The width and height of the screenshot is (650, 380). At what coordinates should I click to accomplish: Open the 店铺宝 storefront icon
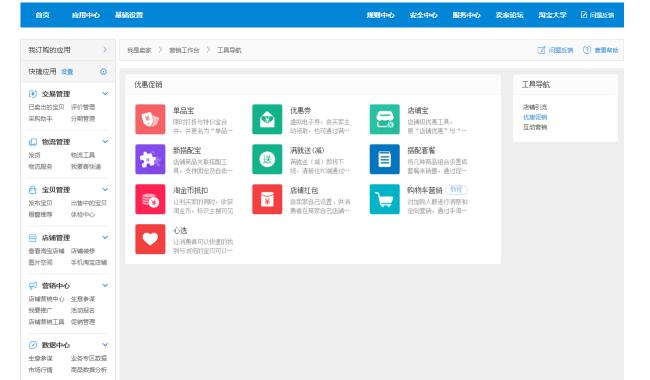click(x=385, y=119)
